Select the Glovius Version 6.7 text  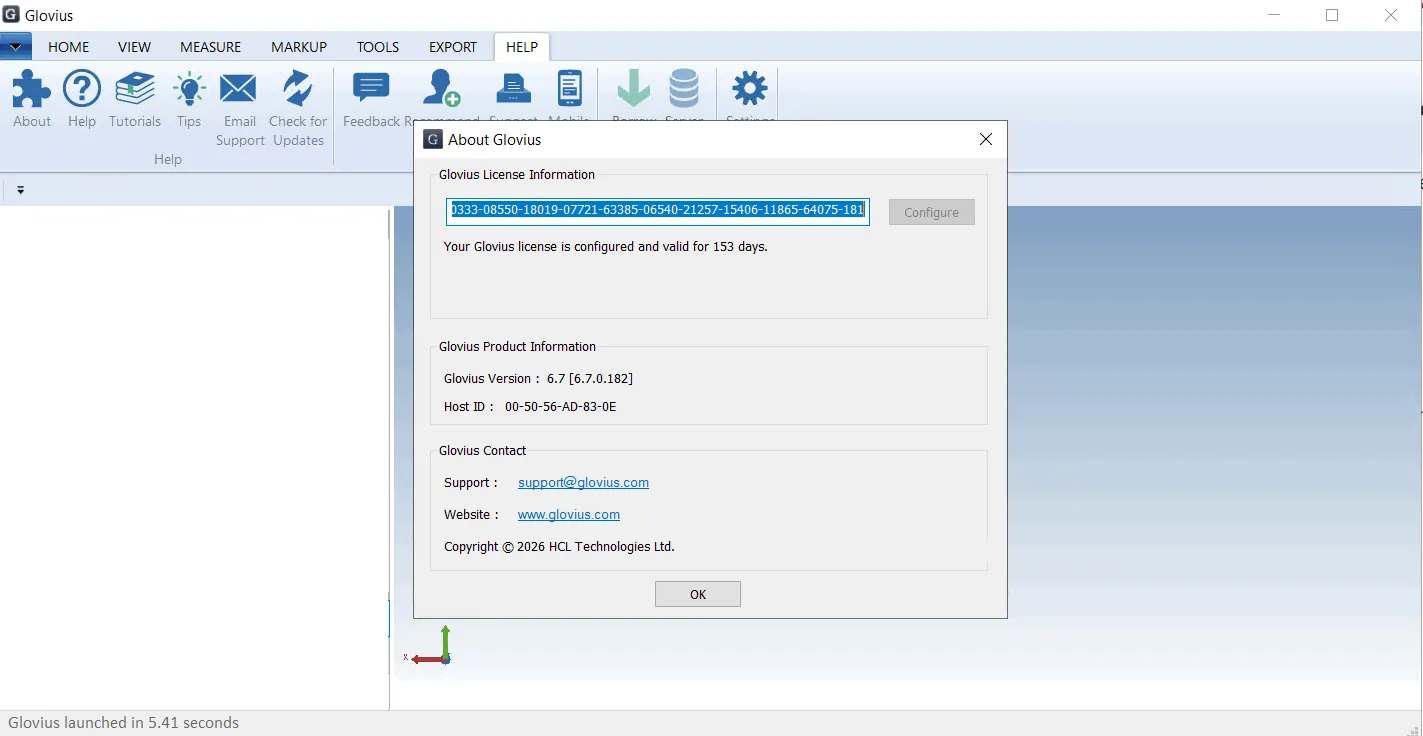[538, 378]
